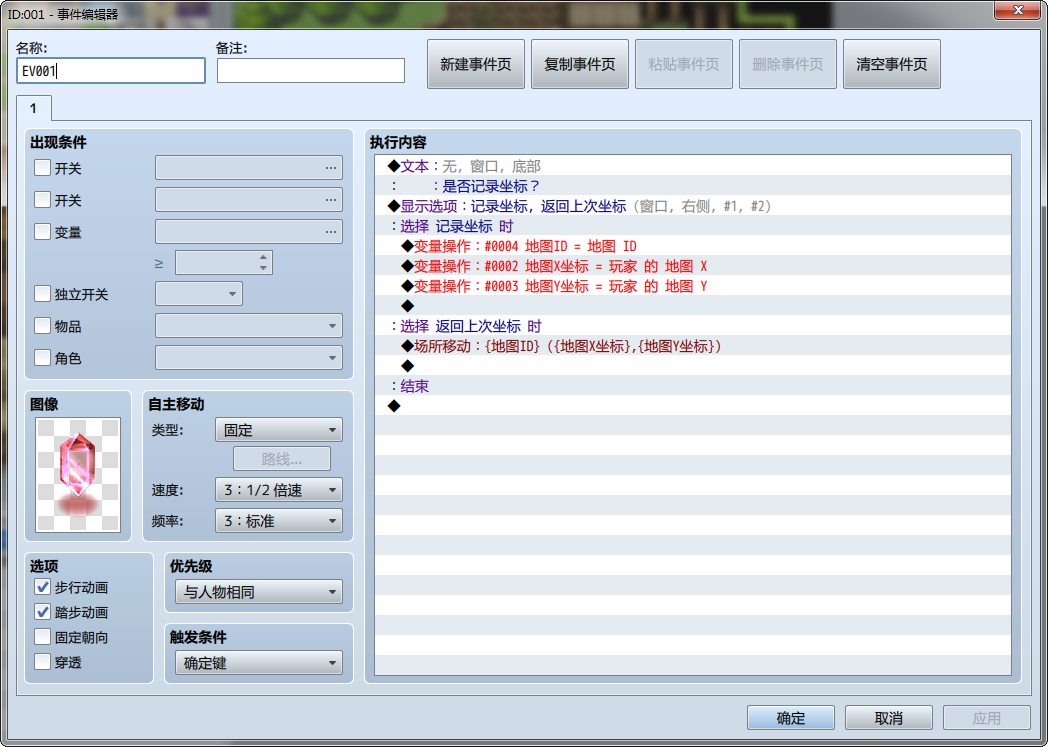The height and width of the screenshot is (747, 1048).
Task: Tick the 变量 condition checkbox
Action: [42, 232]
